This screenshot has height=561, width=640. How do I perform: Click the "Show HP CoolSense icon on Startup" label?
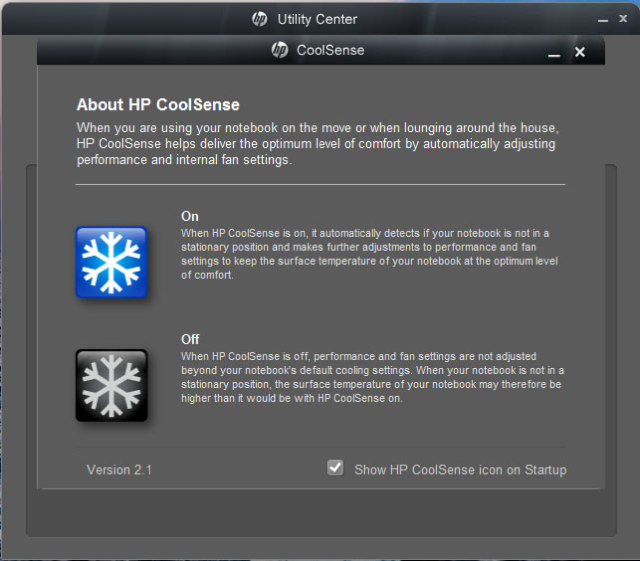(460, 470)
